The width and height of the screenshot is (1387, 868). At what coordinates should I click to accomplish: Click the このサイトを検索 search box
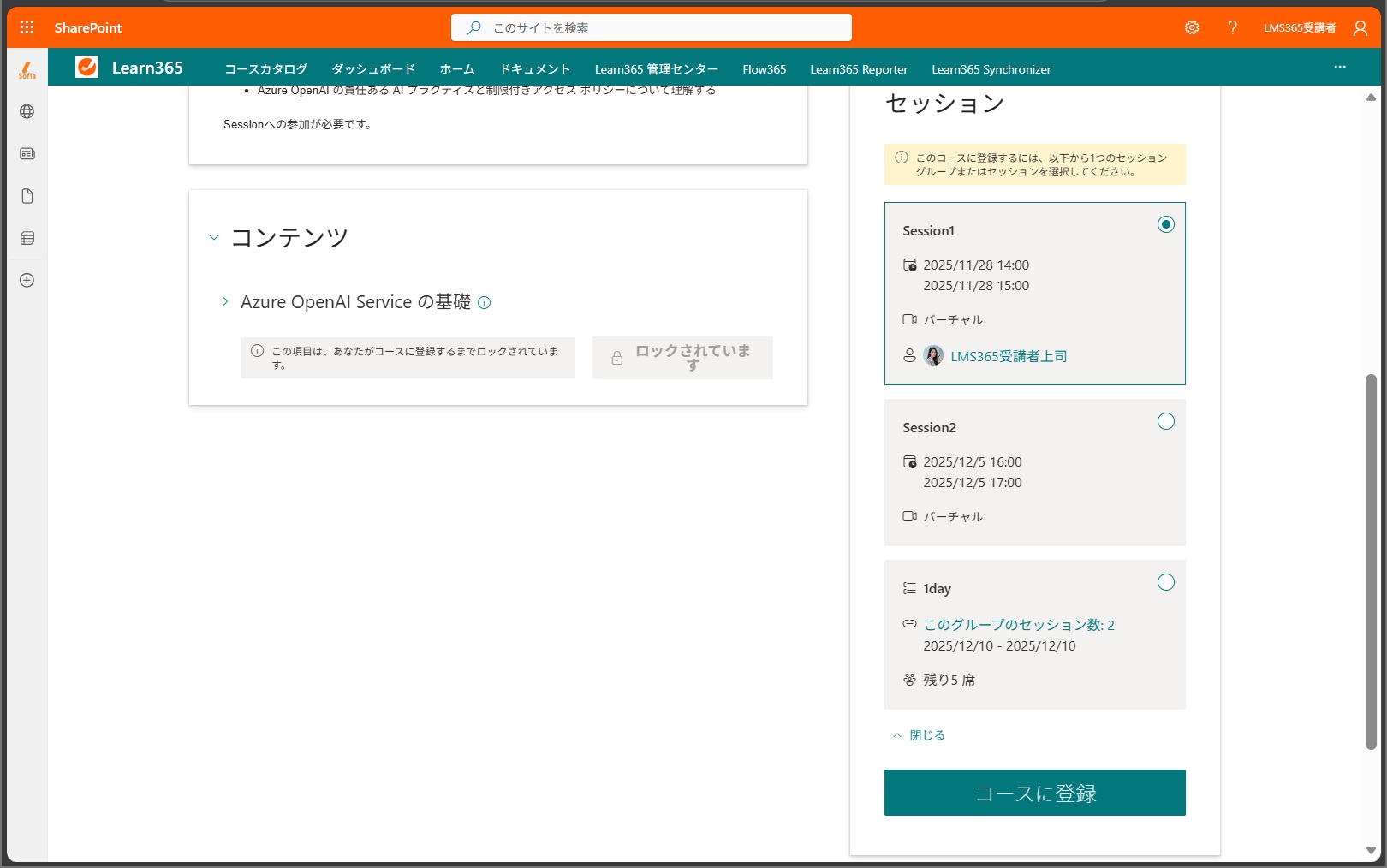coord(652,27)
